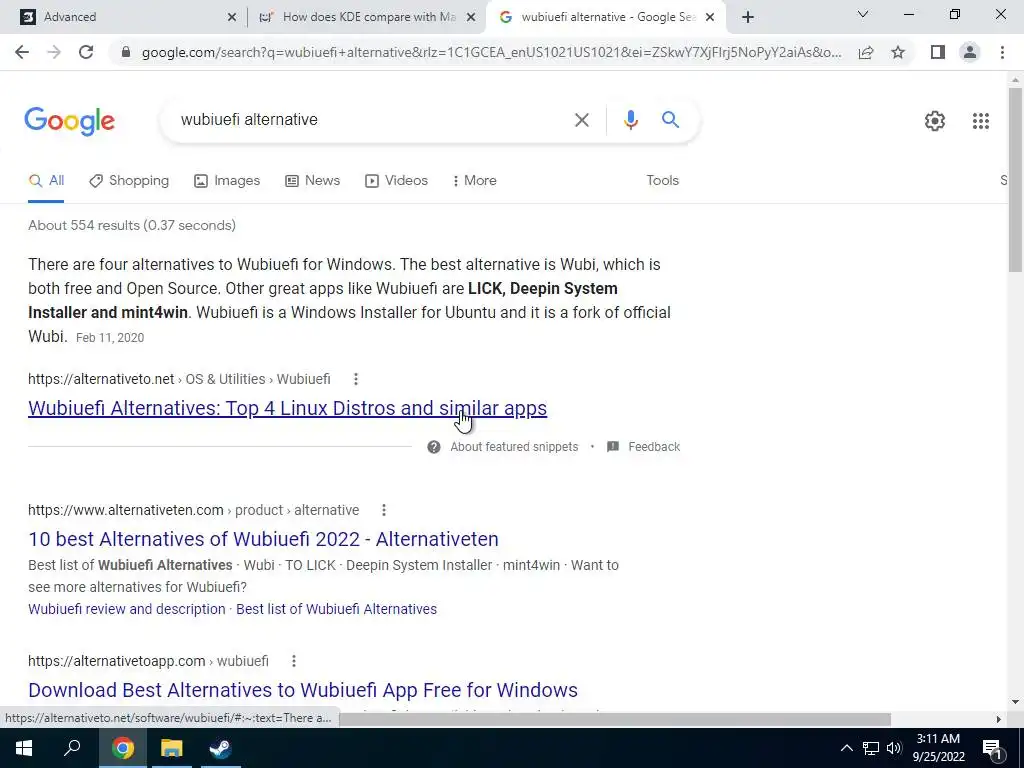
Task: Open 10 best Alternatives of Wubiuefi 2022 result
Action: tap(263, 539)
